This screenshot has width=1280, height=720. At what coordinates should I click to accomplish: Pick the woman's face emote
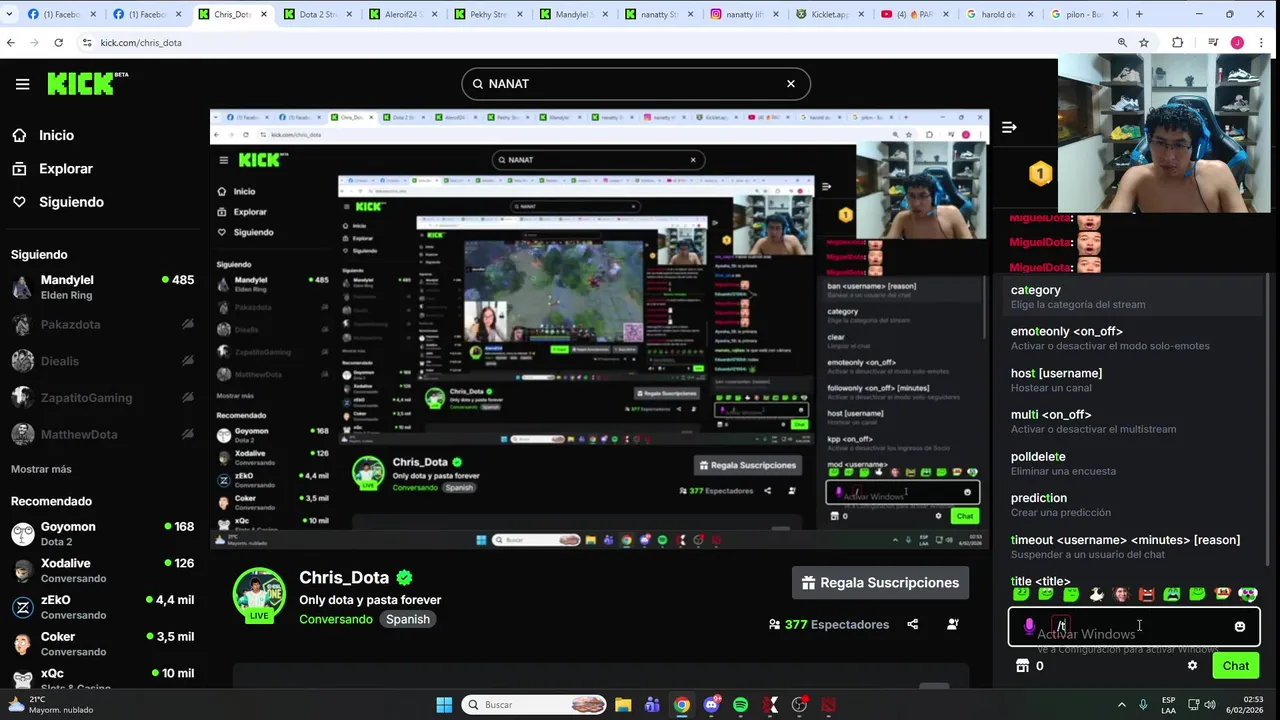(1121, 595)
